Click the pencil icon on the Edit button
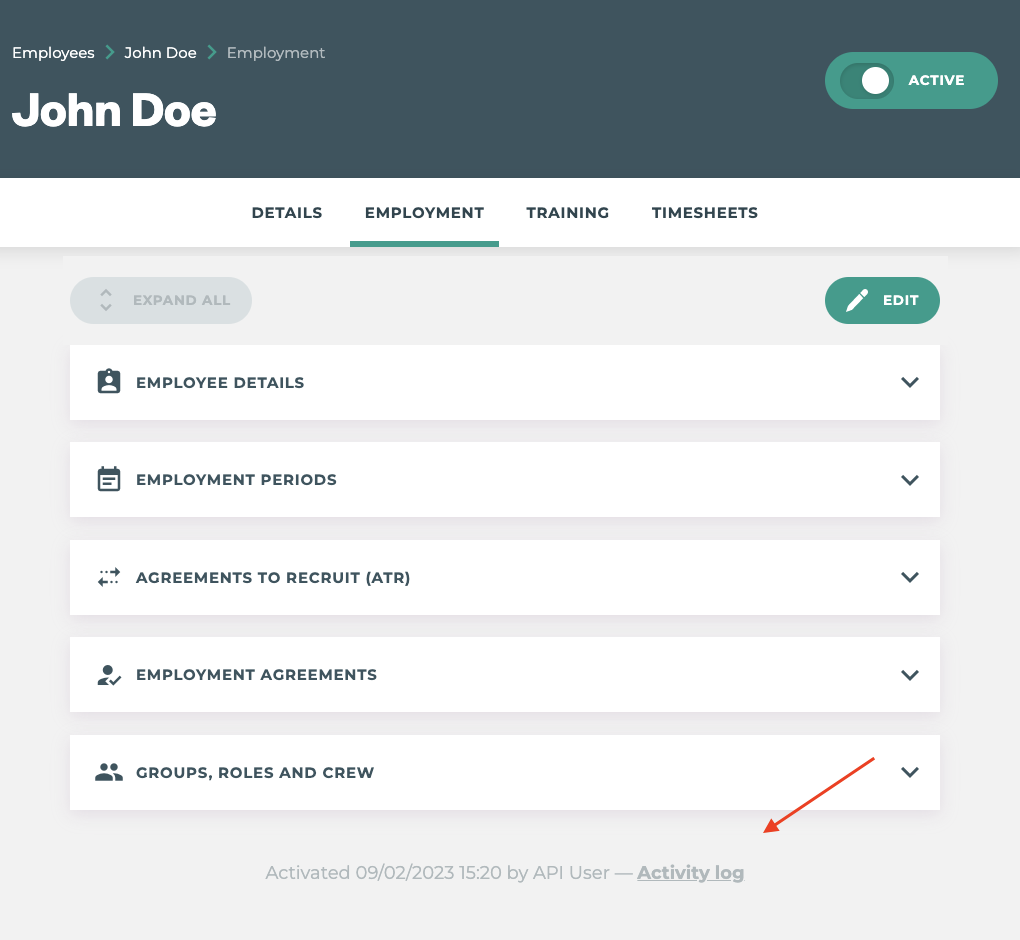This screenshot has width=1020, height=940. (858, 299)
